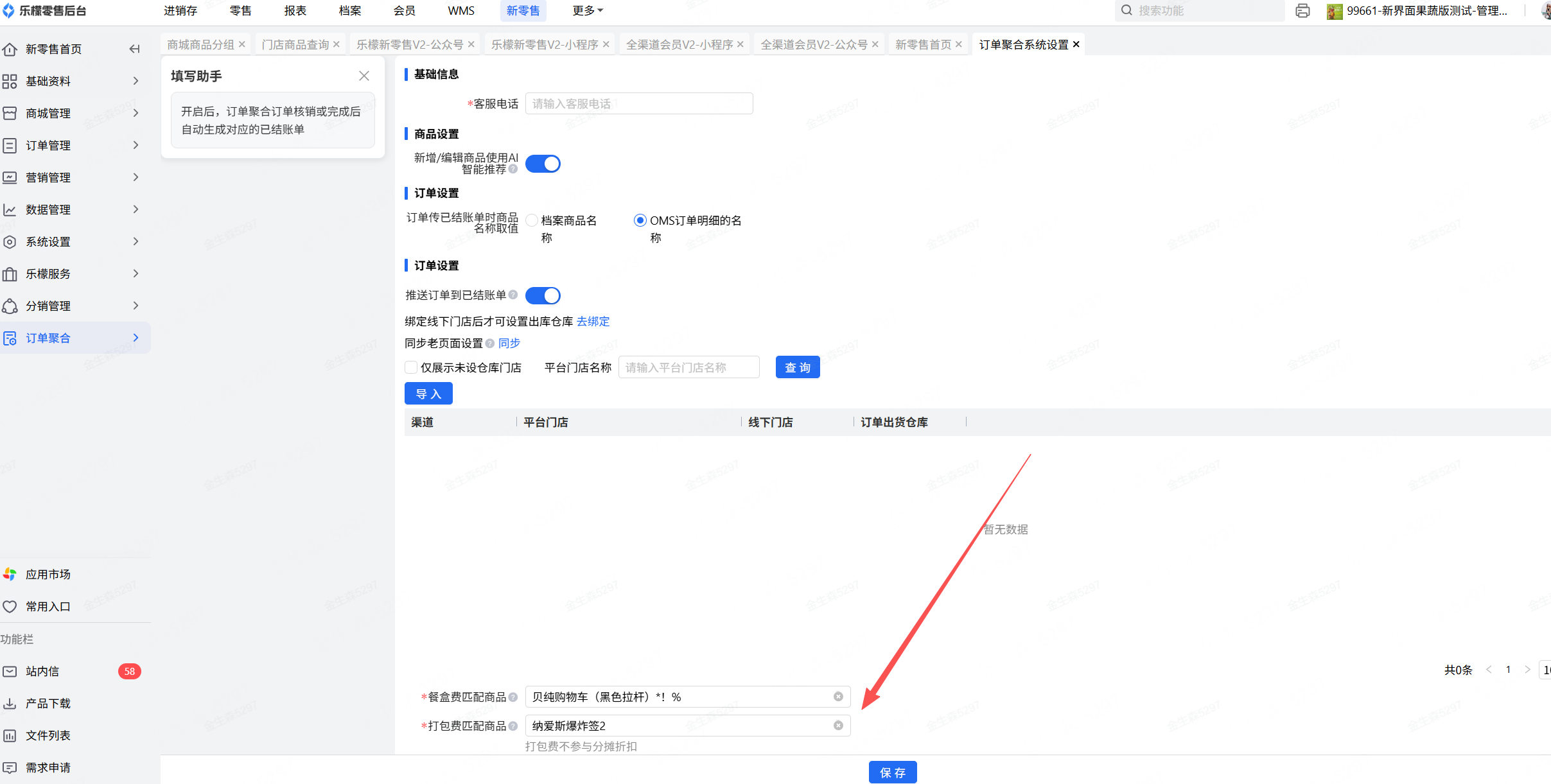This screenshot has width=1551, height=784.
Task: Click help icon beside 同步老页面设置
Action: pos(490,344)
